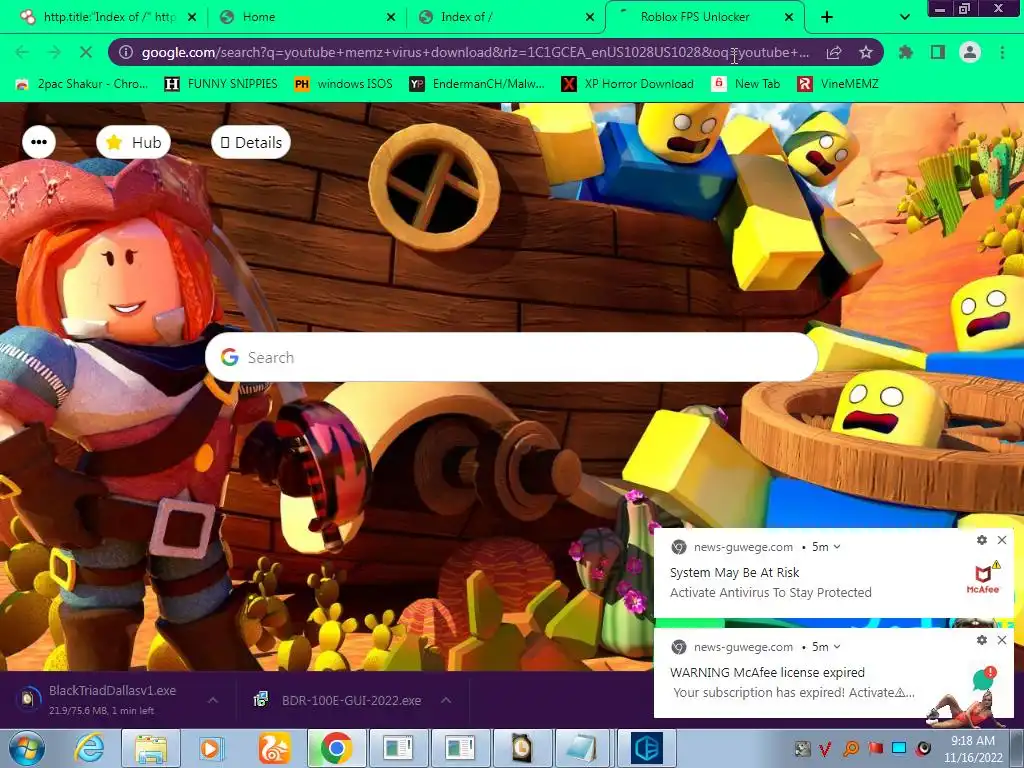Open the Chrome three-dot menu
Viewport: 1024px width, 768px height.
point(1002,52)
